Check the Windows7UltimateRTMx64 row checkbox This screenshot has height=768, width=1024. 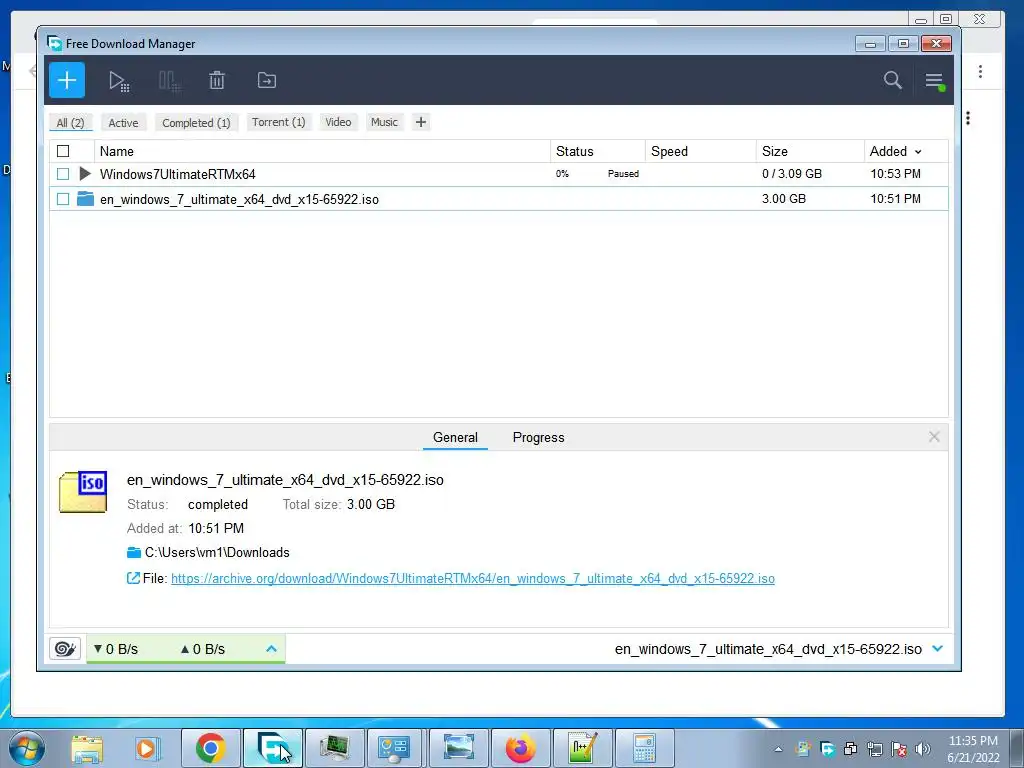pos(63,174)
